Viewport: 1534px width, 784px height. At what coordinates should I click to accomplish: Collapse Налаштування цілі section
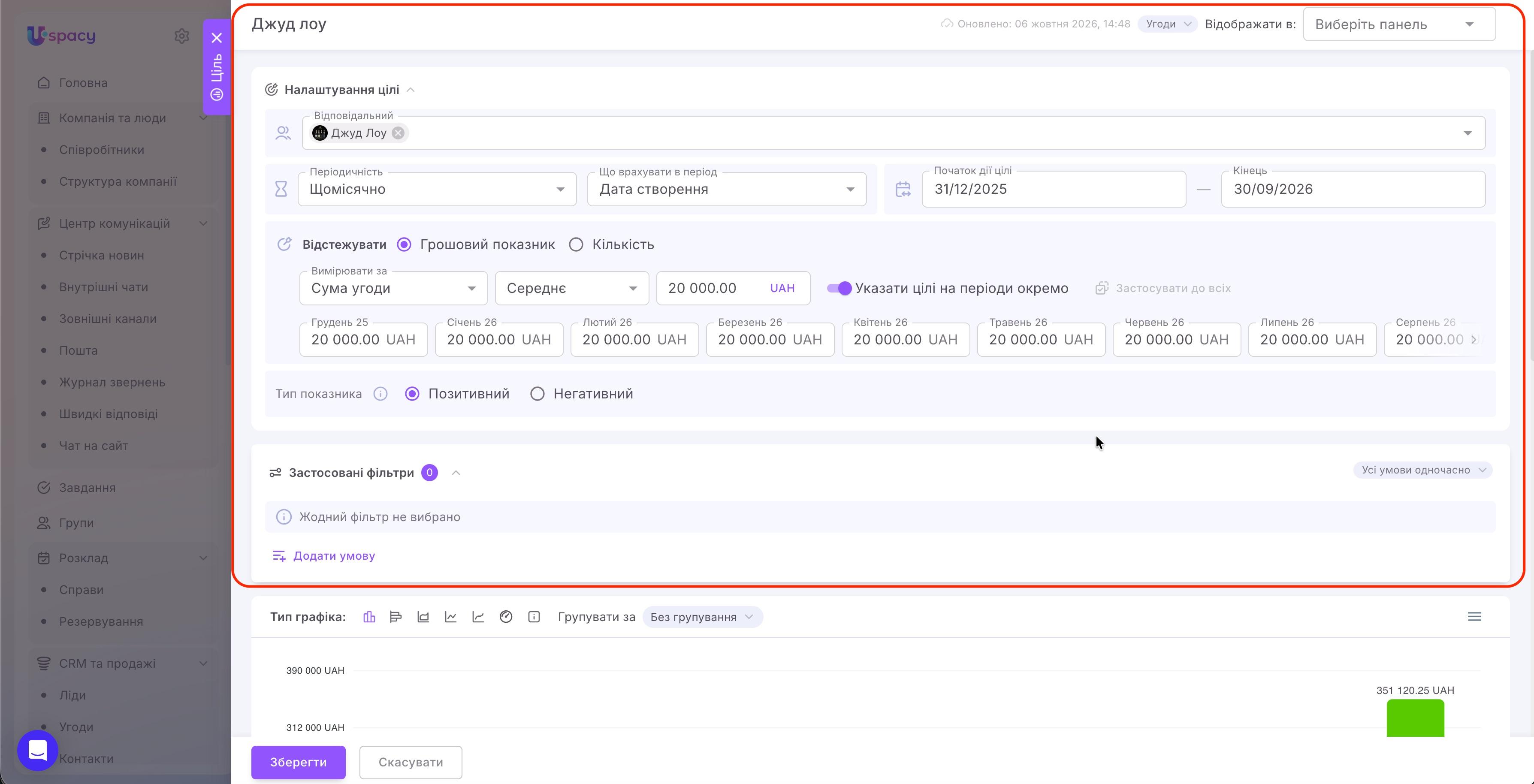coord(410,90)
